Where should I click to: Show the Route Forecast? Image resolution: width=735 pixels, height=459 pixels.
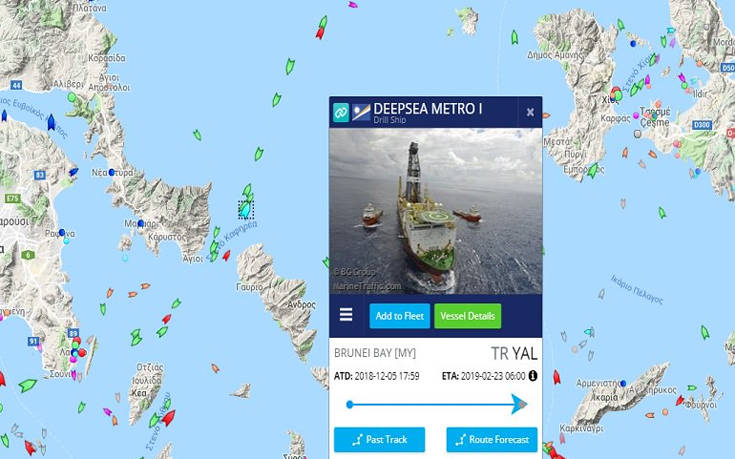click(x=492, y=439)
